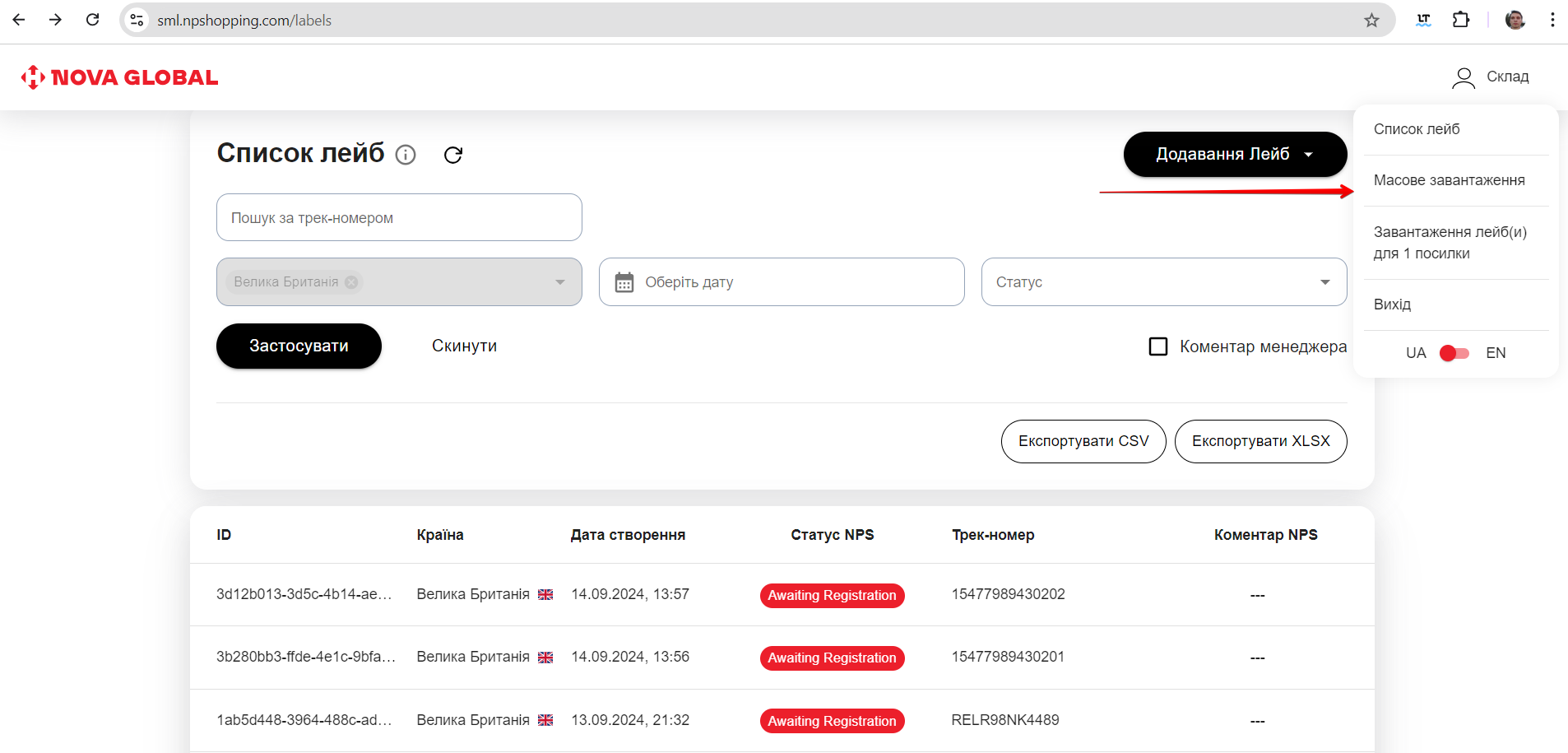The image size is (1568, 753).
Task: Click the Дата створення column header
Action: pos(628,535)
